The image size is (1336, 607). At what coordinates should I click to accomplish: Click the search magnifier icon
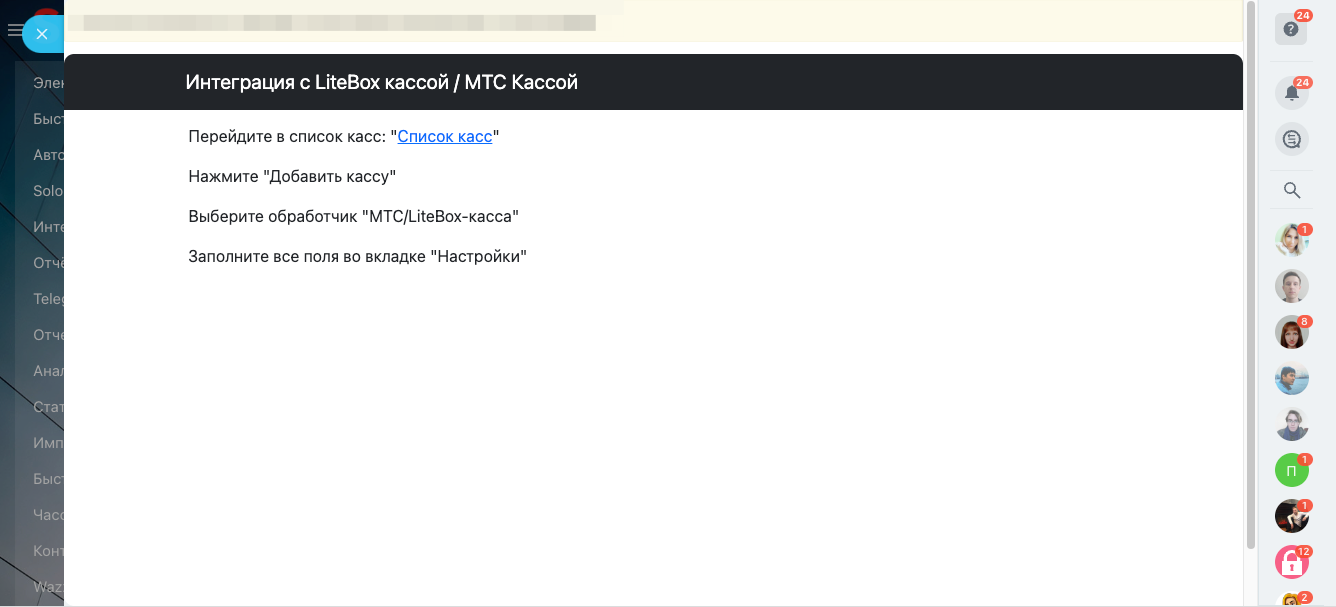tap(1291, 190)
